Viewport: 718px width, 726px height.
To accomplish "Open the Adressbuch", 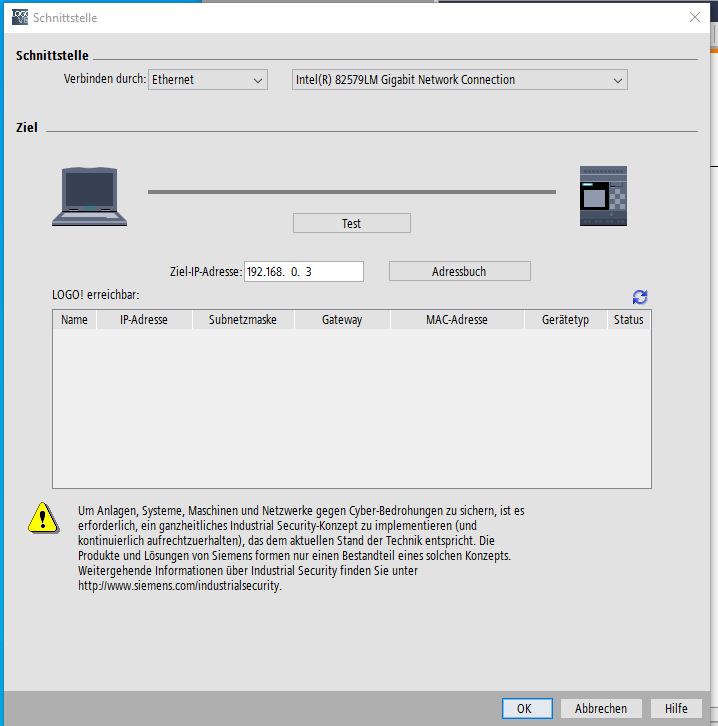I will point(459,271).
